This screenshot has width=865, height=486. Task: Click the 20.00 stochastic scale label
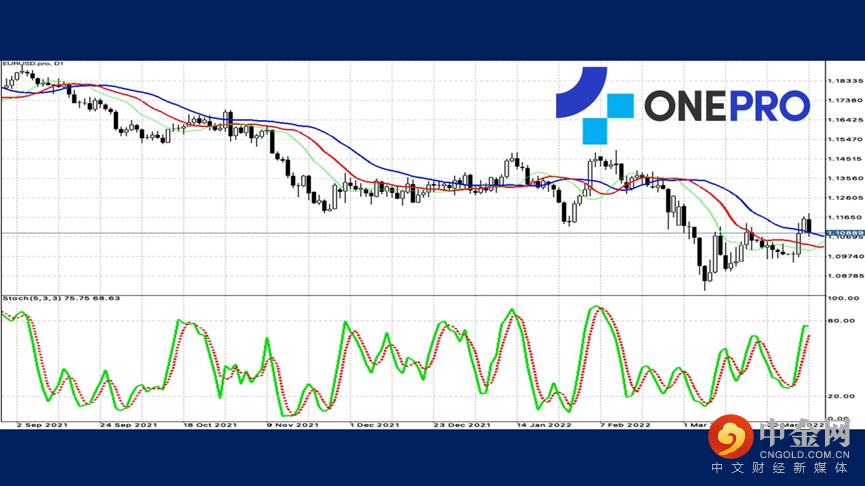(x=843, y=396)
